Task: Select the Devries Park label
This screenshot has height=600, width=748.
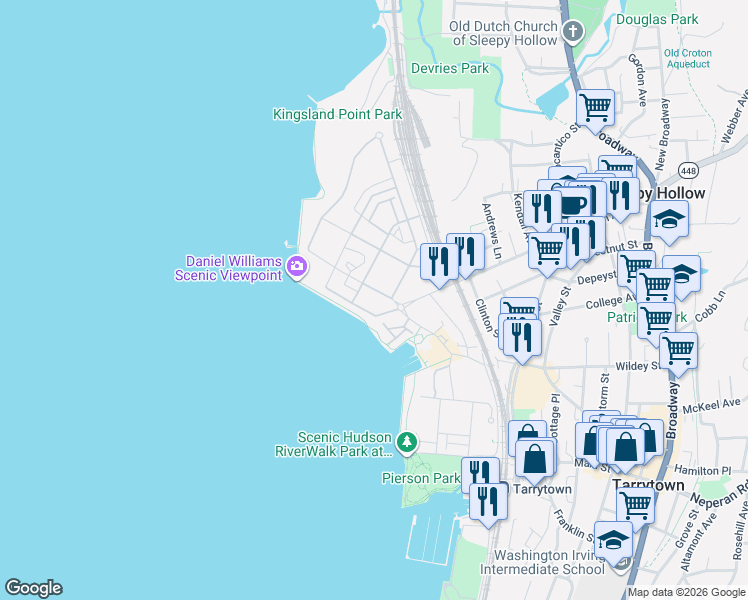Action: pos(450,69)
